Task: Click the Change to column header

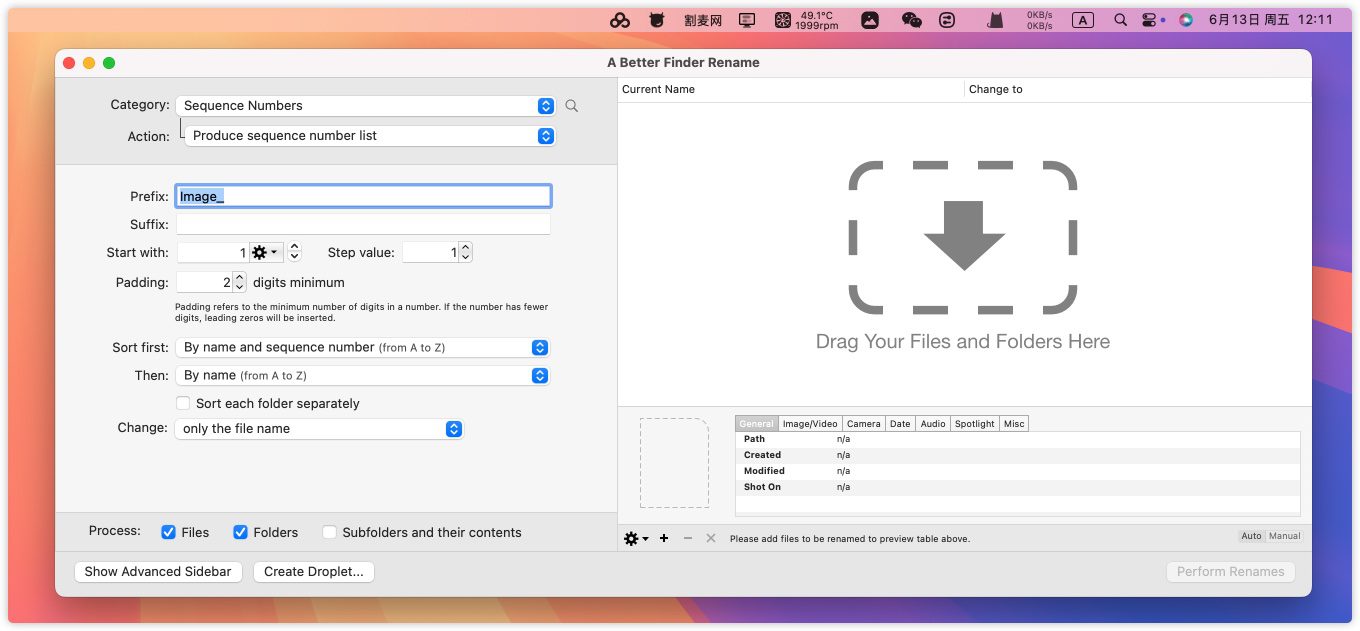Action: 1138,89
